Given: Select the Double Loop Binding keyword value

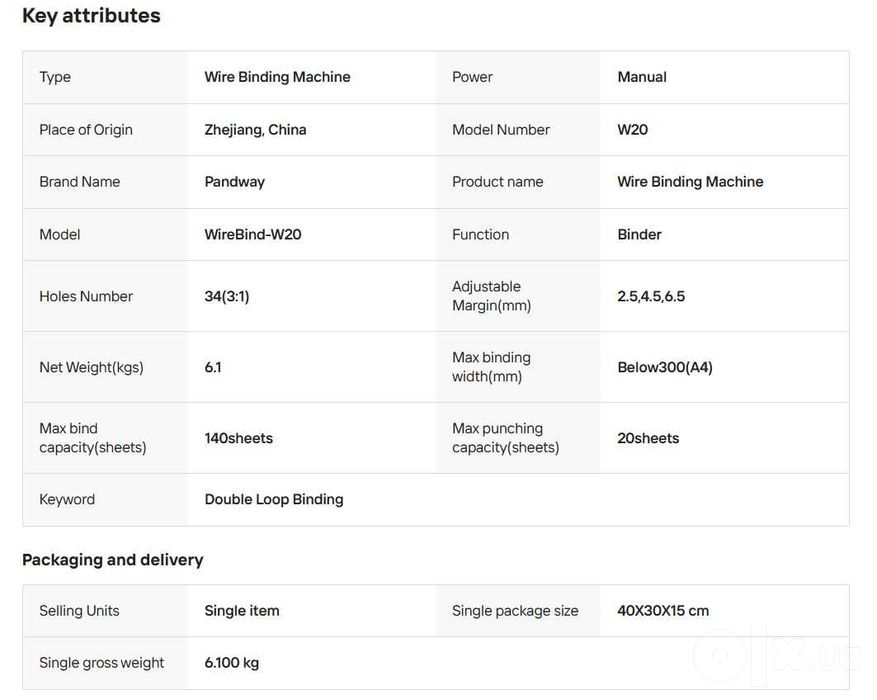Looking at the screenshot, I should [274, 499].
